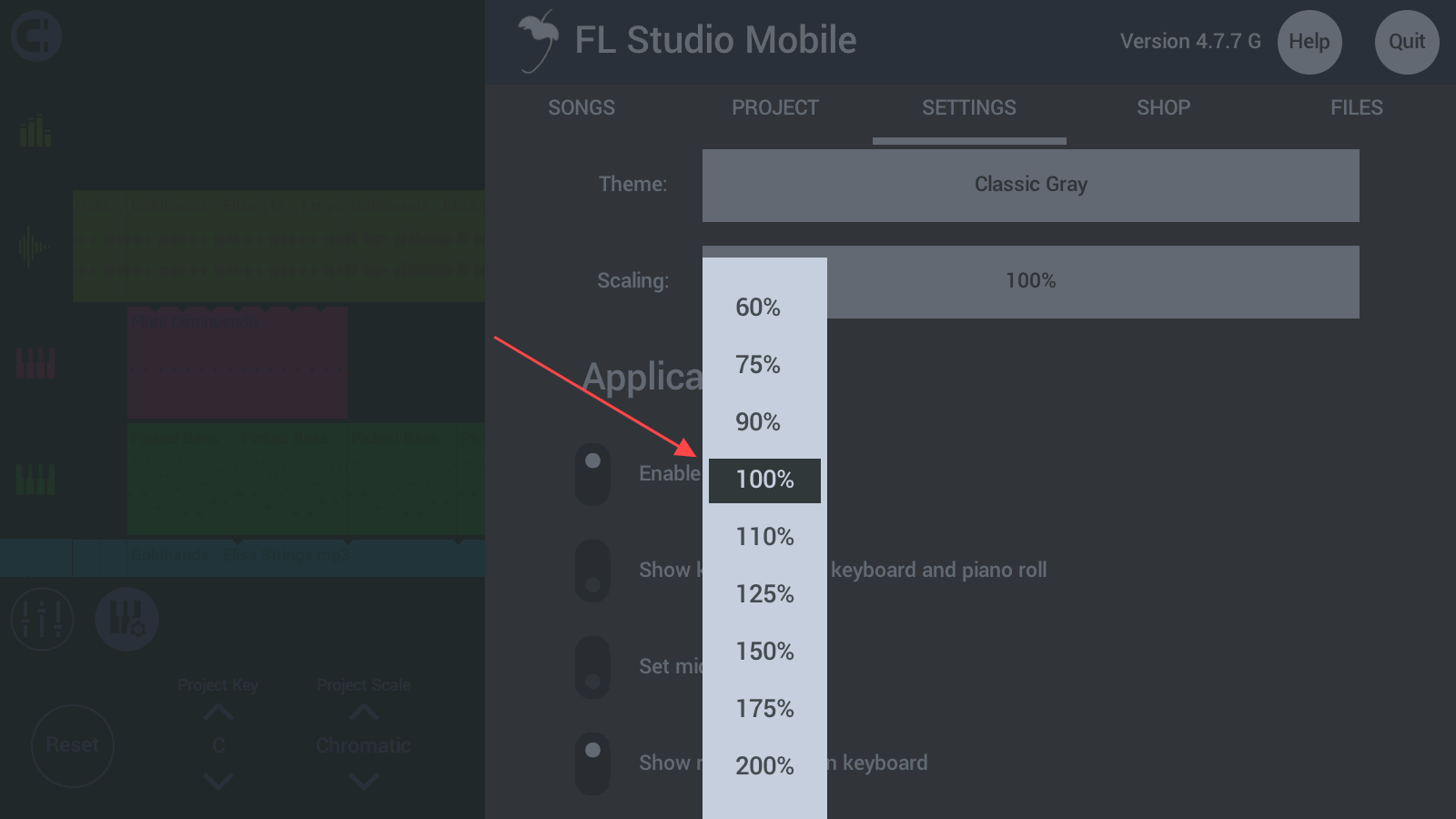Image resolution: width=1456 pixels, height=819 pixels.
Task: Click the top-left plug logo icon
Action: [36, 36]
